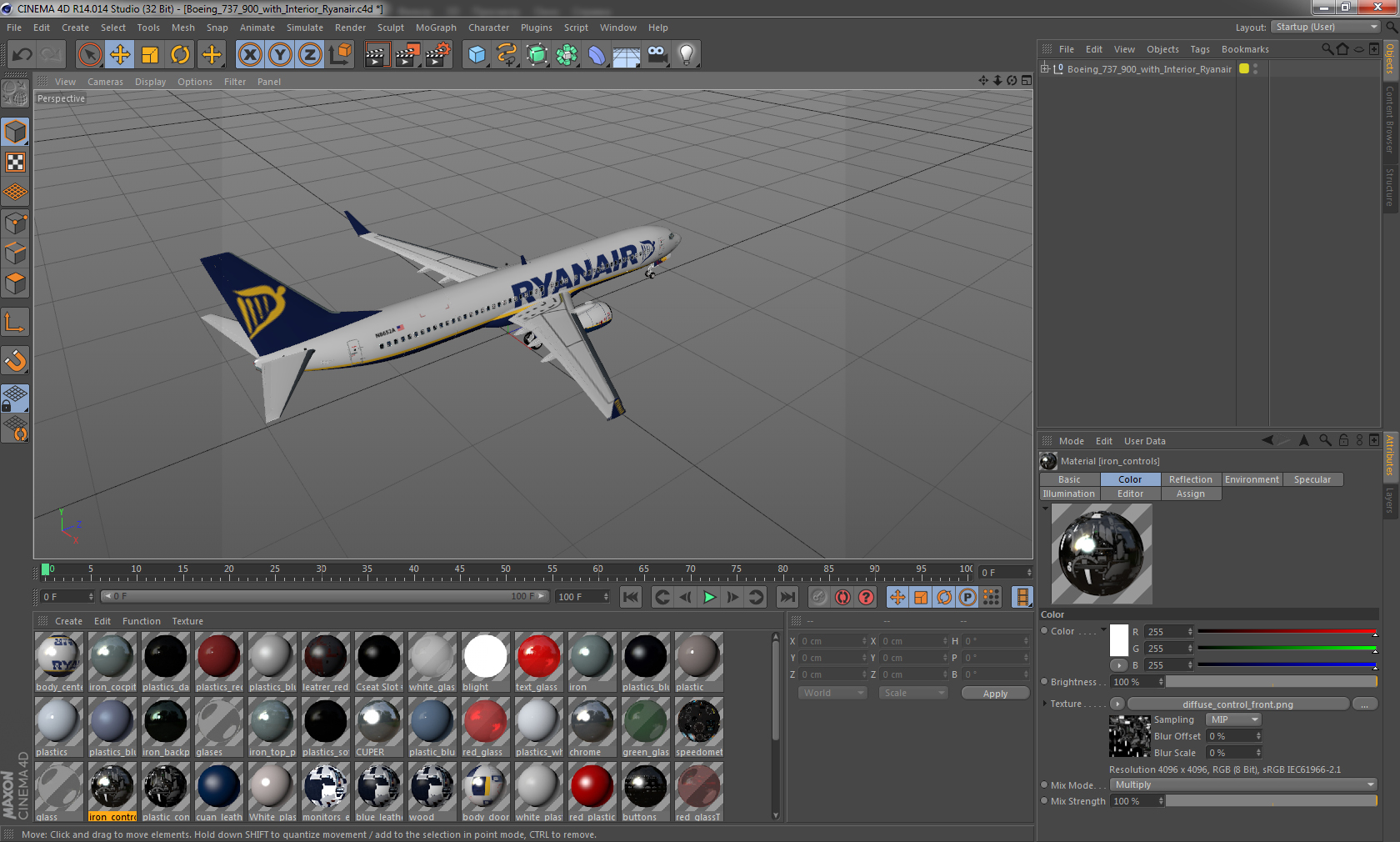The height and width of the screenshot is (842, 1400).
Task: Open the Illumination tab
Action: (x=1069, y=494)
